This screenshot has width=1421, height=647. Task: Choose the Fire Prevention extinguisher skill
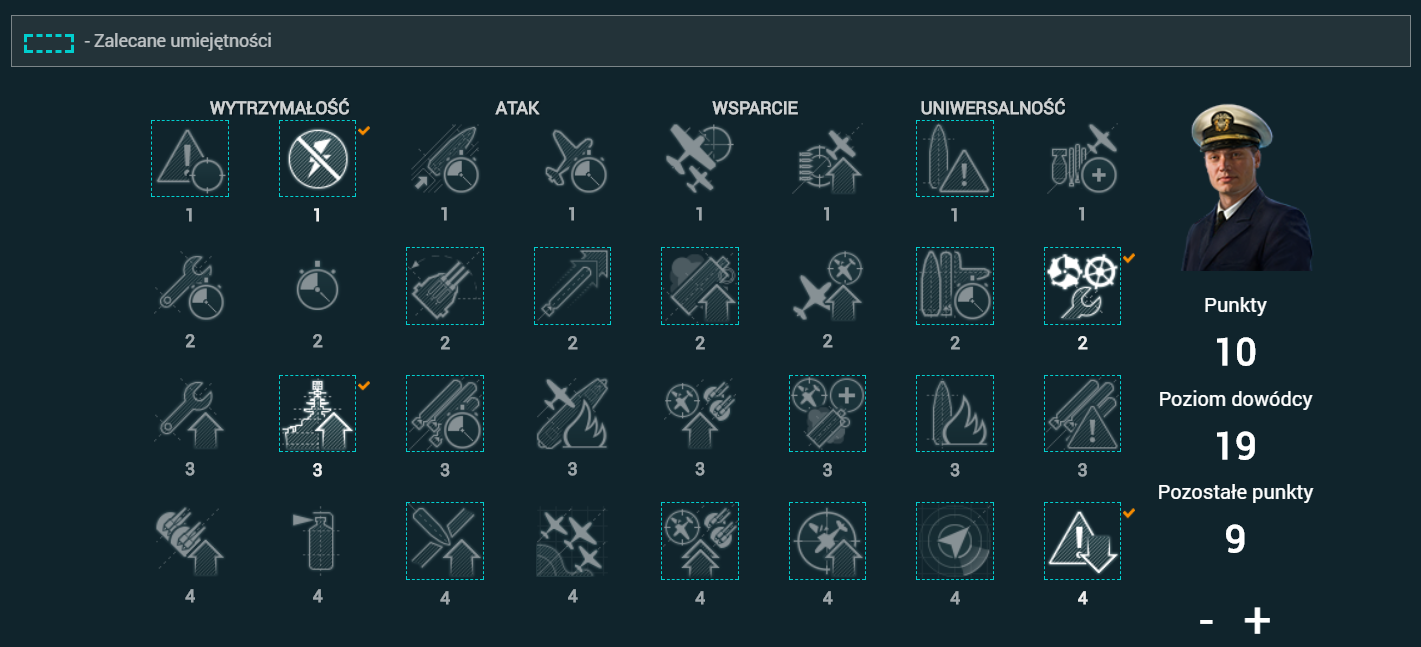[317, 541]
